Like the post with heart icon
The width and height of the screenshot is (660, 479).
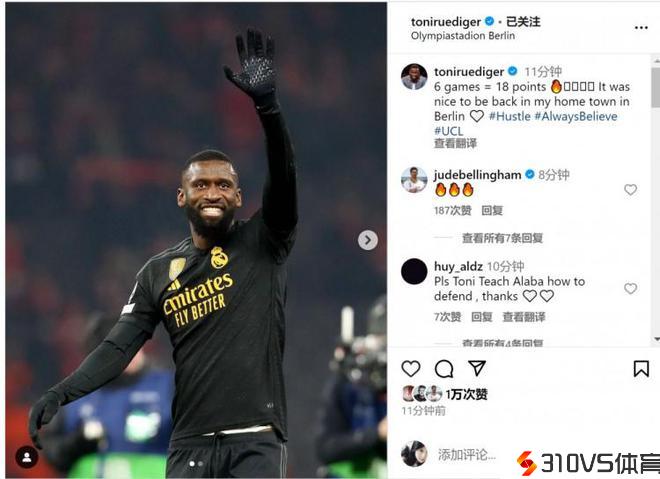click(x=410, y=368)
